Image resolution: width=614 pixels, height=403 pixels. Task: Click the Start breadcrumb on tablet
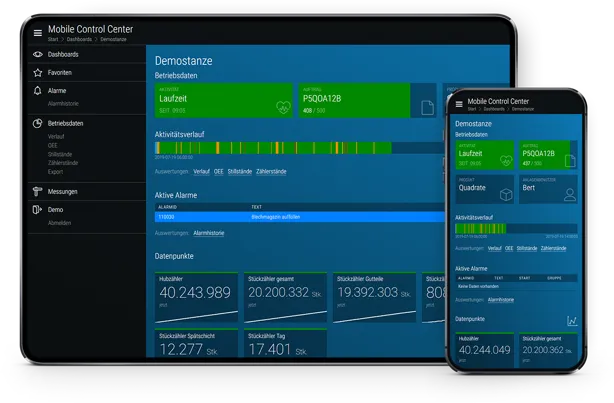coord(53,39)
